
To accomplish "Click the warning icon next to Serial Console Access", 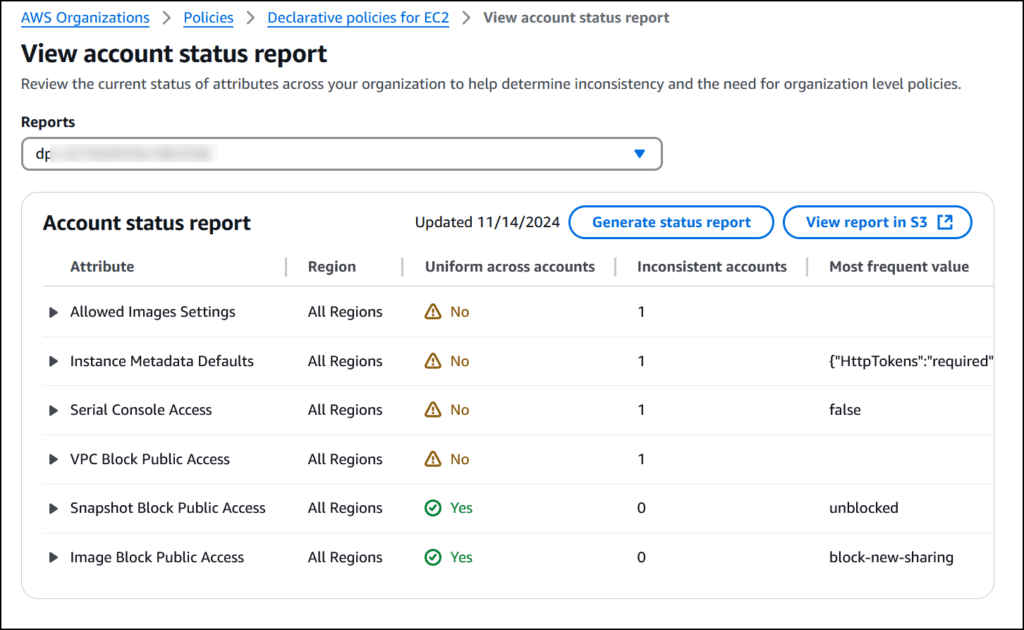I will pyautogui.click(x=433, y=409).
